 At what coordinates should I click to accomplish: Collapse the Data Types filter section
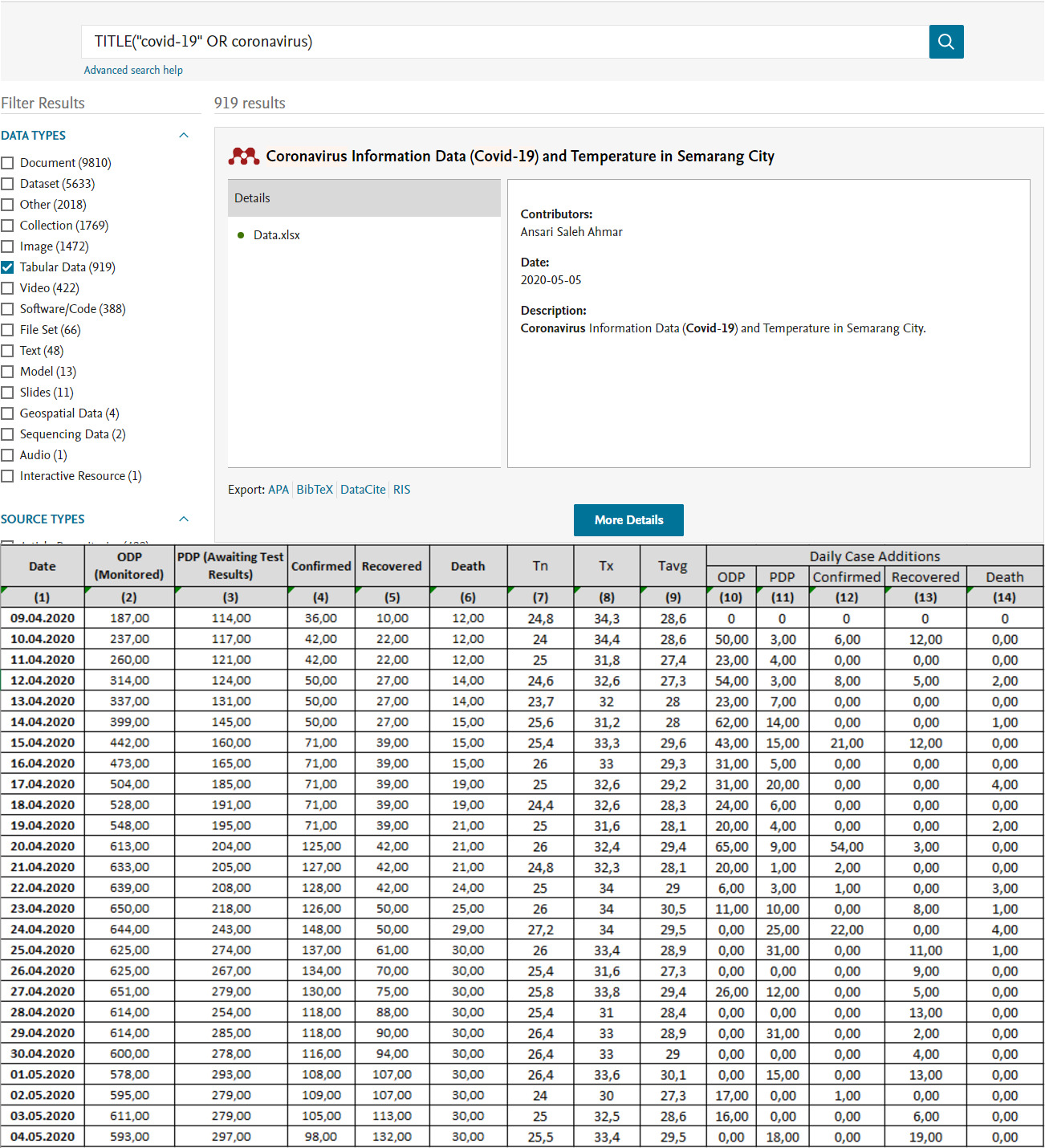pos(184,136)
